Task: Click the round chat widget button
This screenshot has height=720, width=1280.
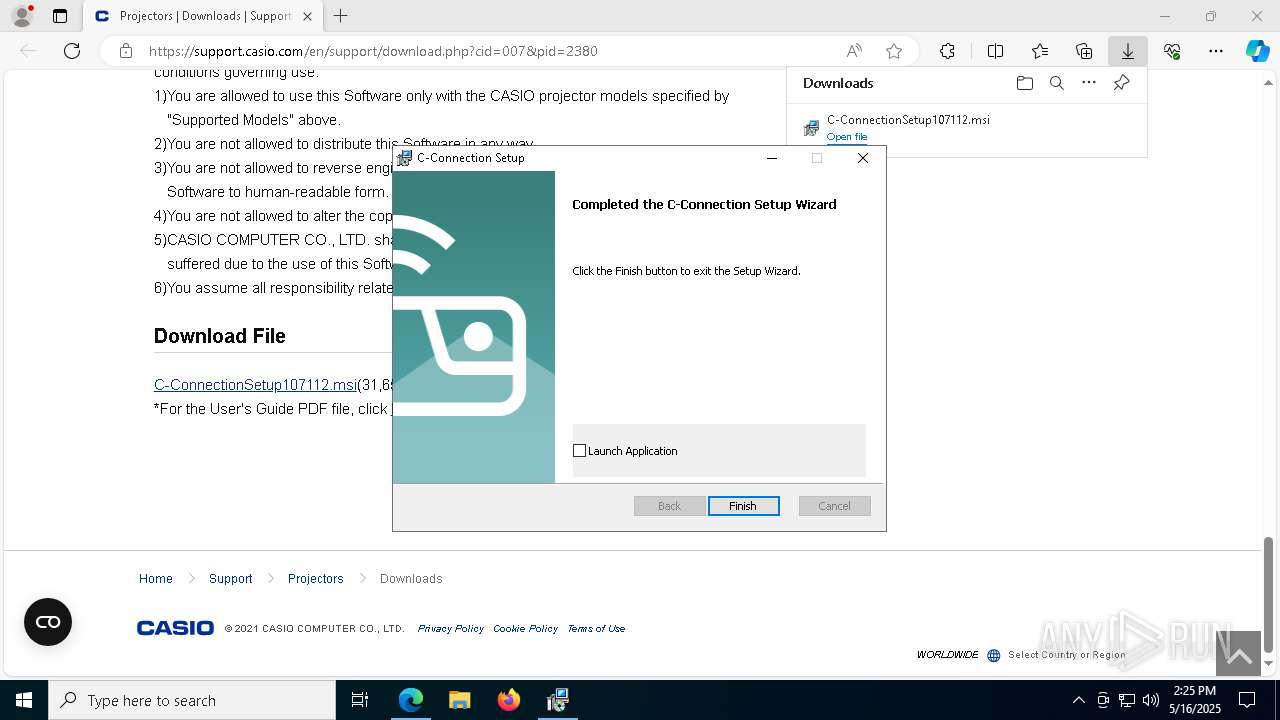Action: pyautogui.click(x=48, y=622)
